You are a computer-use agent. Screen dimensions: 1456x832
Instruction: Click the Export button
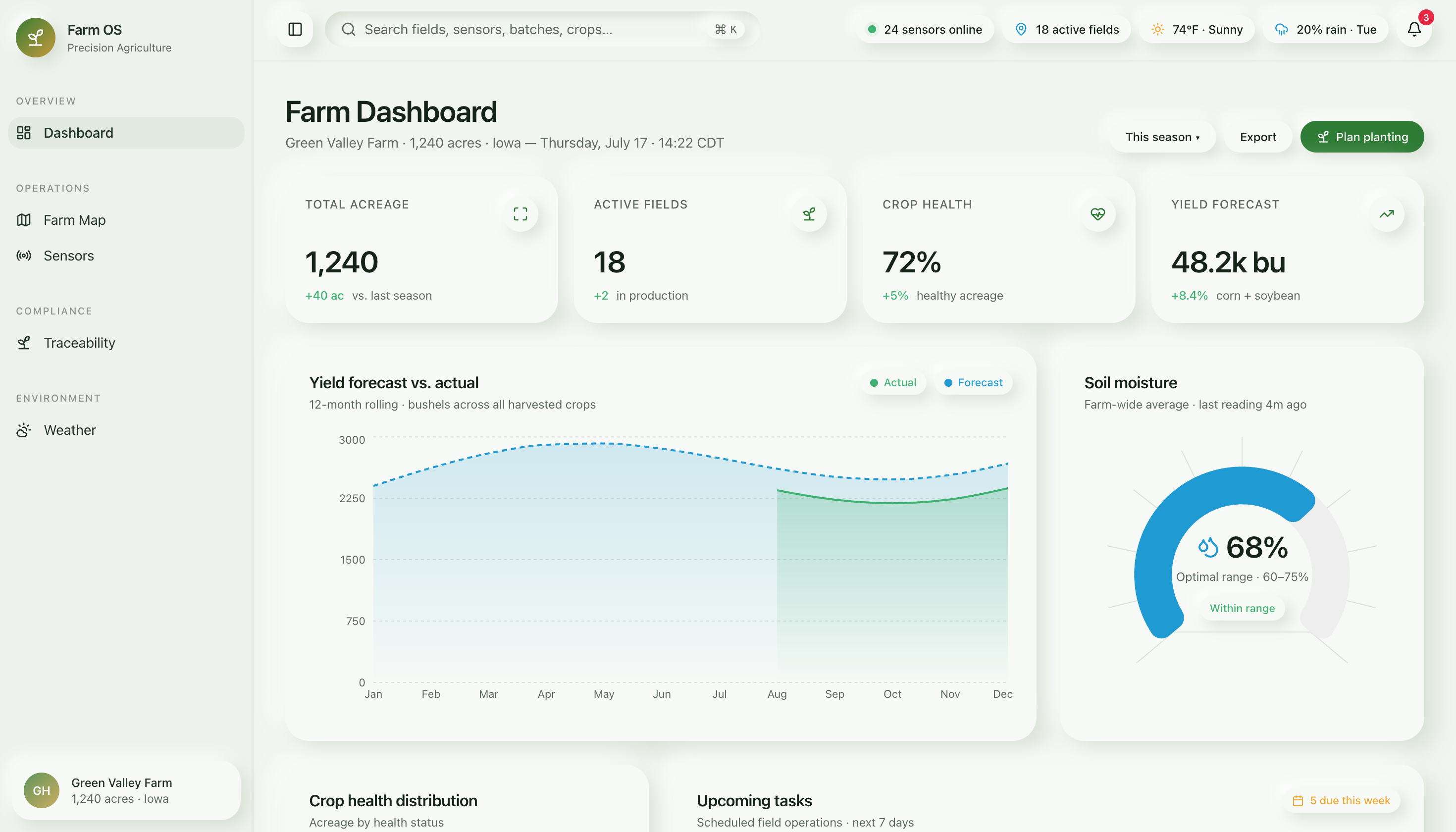tap(1258, 137)
